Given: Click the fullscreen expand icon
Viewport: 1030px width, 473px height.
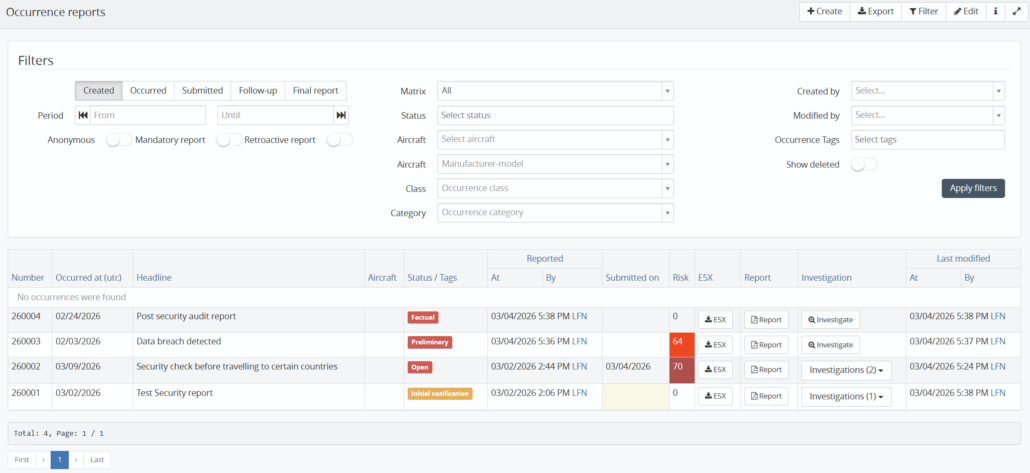Looking at the screenshot, I should click(1016, 11).
